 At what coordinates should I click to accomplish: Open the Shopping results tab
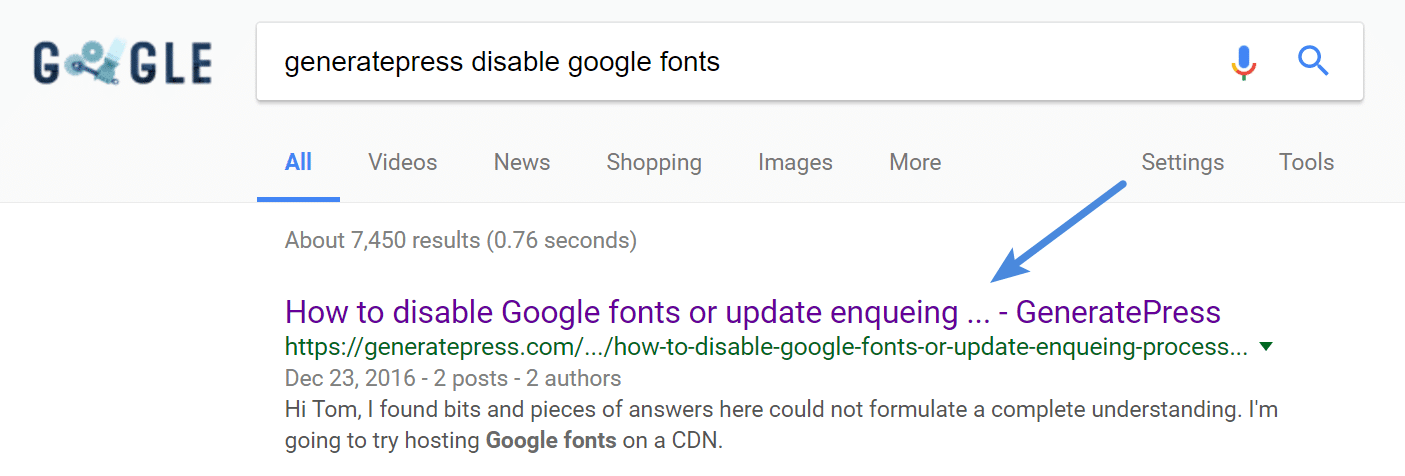click(x=654, y=162)
